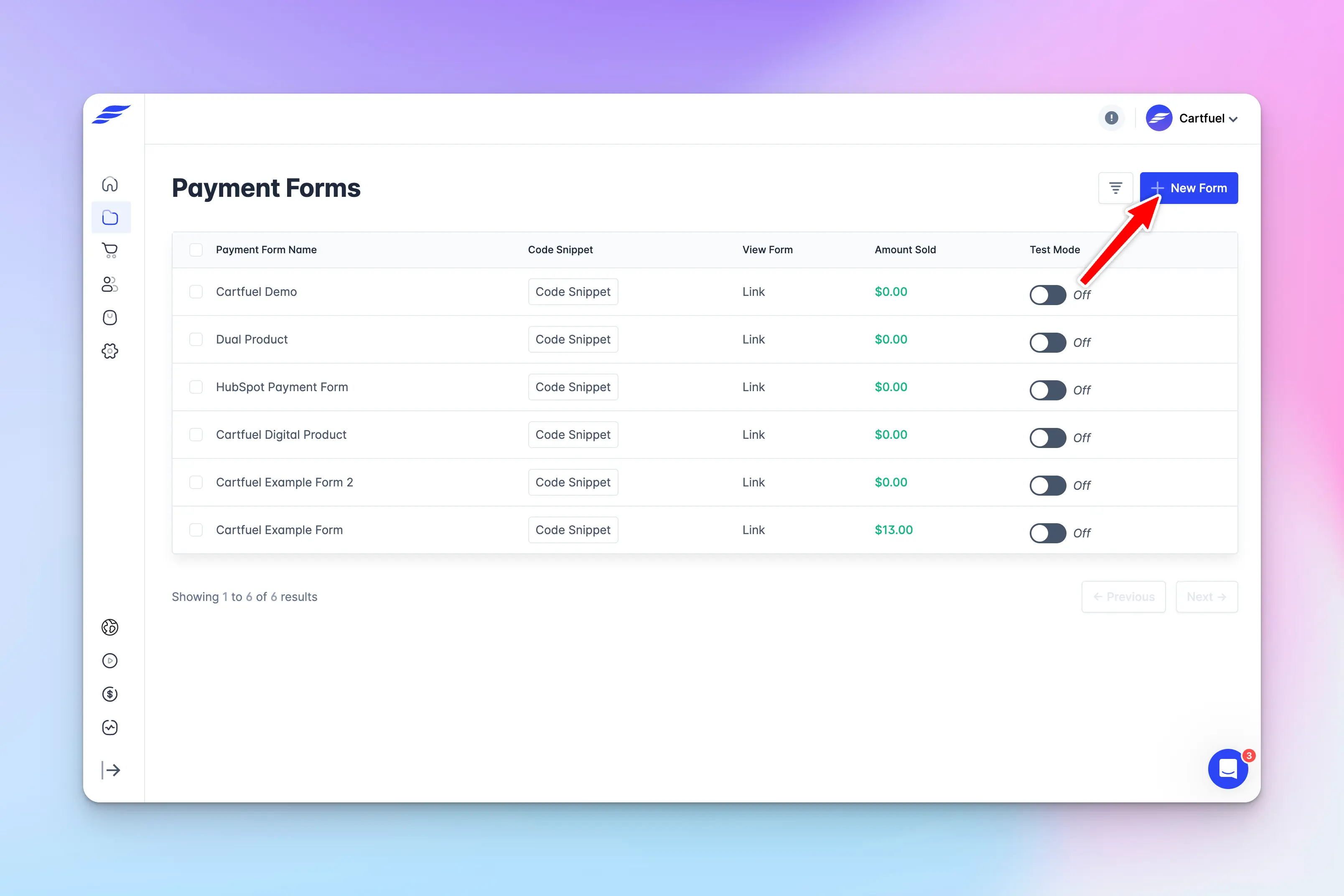This screenshot has width=1344, height=896.
Task: Expand the Cartfuel account dropdown chevron
Action: point(1233,120)
